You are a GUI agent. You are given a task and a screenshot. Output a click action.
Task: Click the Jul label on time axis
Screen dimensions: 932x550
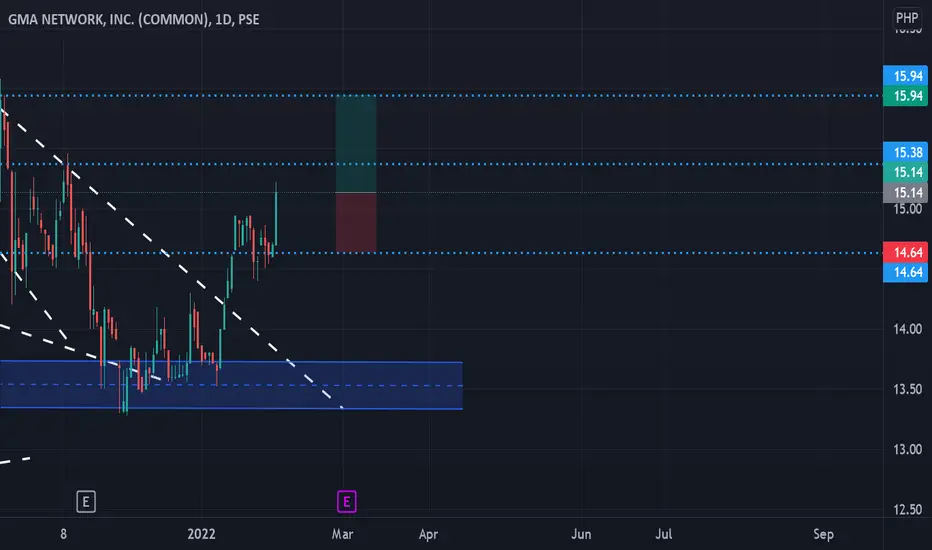pos(664,534)
